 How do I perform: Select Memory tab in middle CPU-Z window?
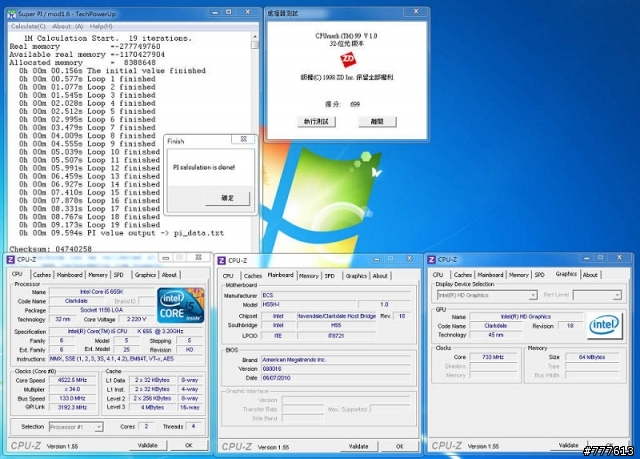[x=309, y=276]
